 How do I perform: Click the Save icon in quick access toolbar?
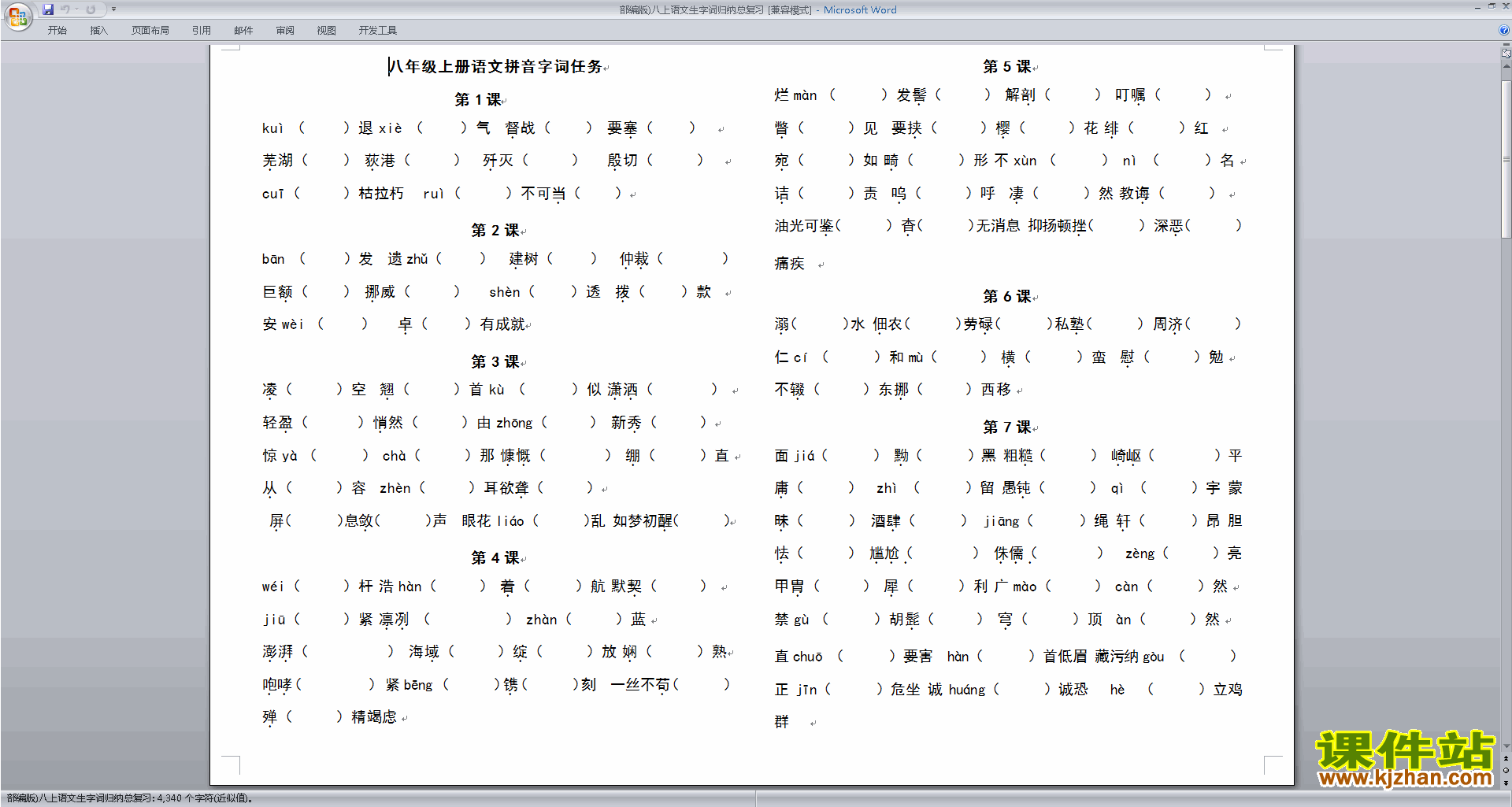tap(48, 9)
